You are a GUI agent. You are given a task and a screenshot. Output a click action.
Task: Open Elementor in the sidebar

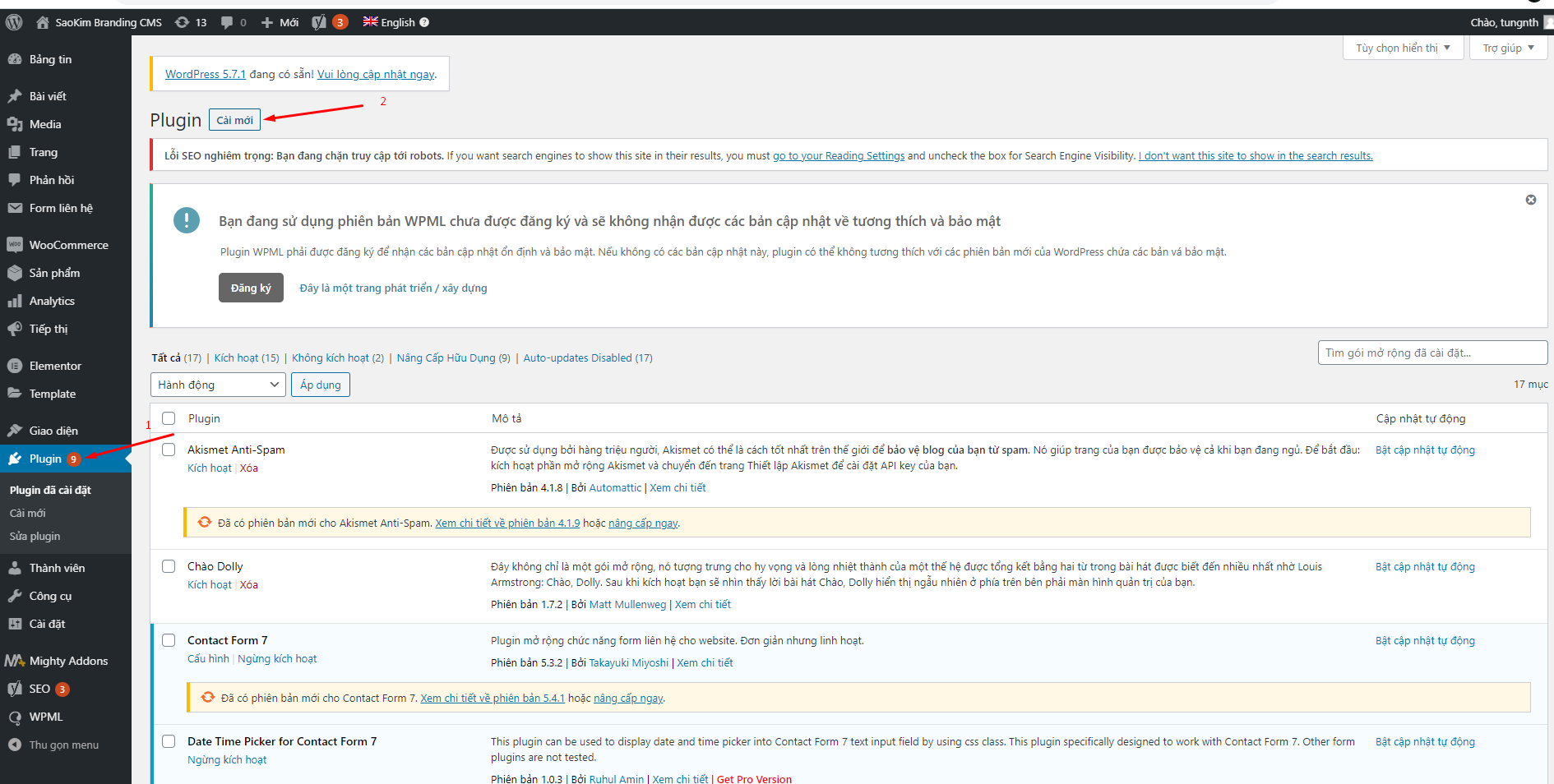(55, 366)
